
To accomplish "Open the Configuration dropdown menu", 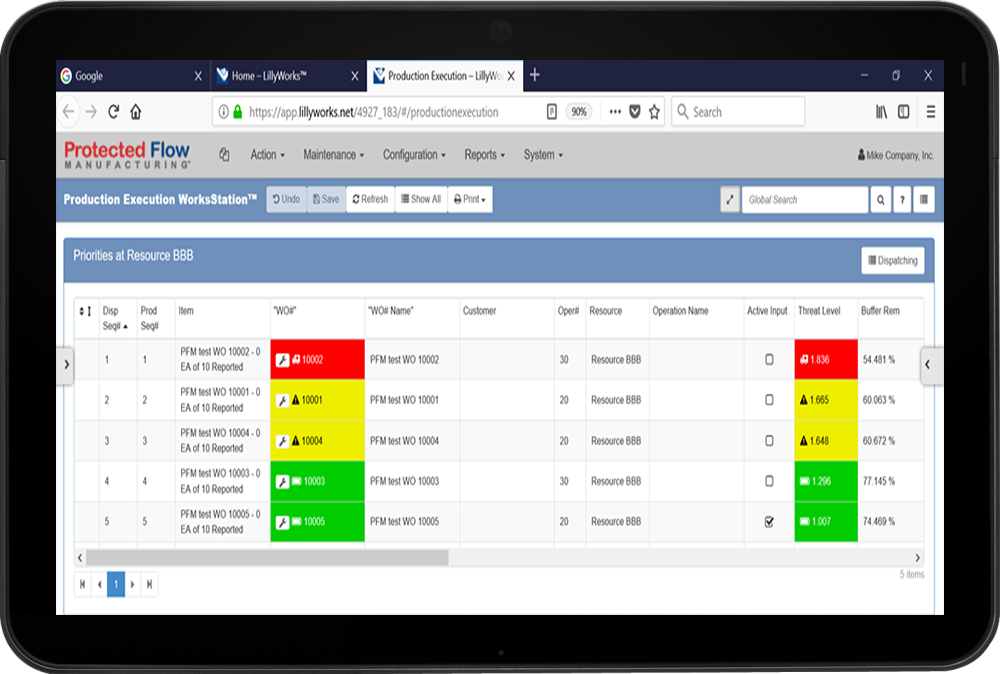I will (x=414, y=155).
